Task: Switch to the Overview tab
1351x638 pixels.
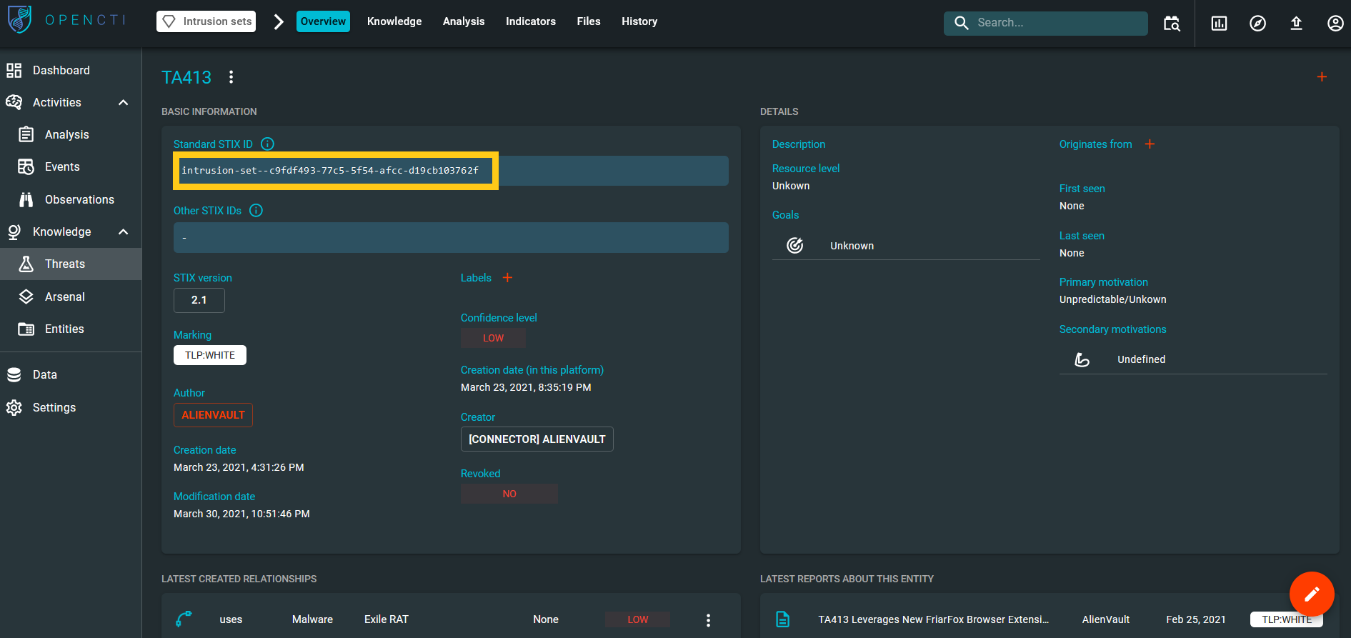Action: [323, 21]
